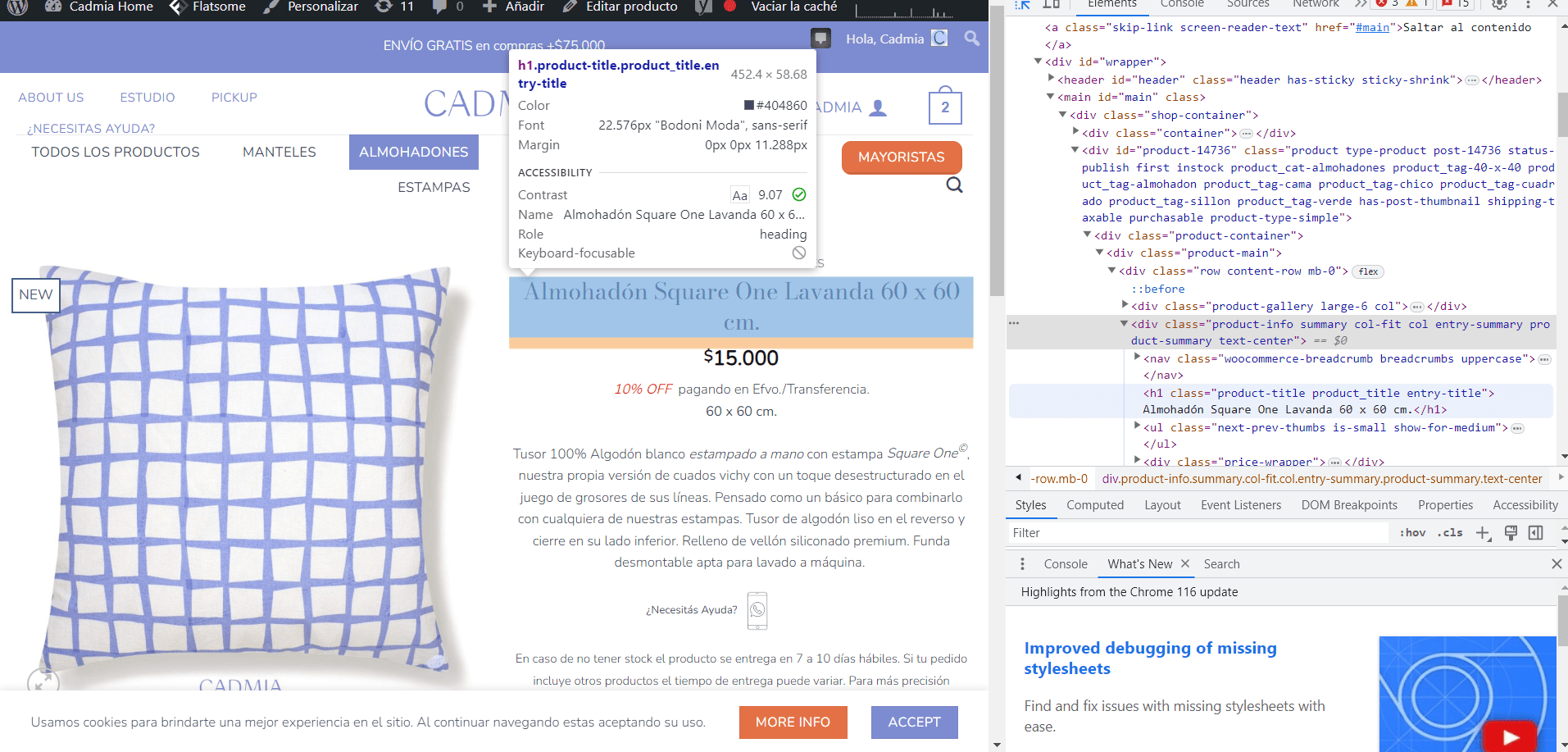Open MANTELES category
The image size is (1568, 752).
[x=280, y=152]
